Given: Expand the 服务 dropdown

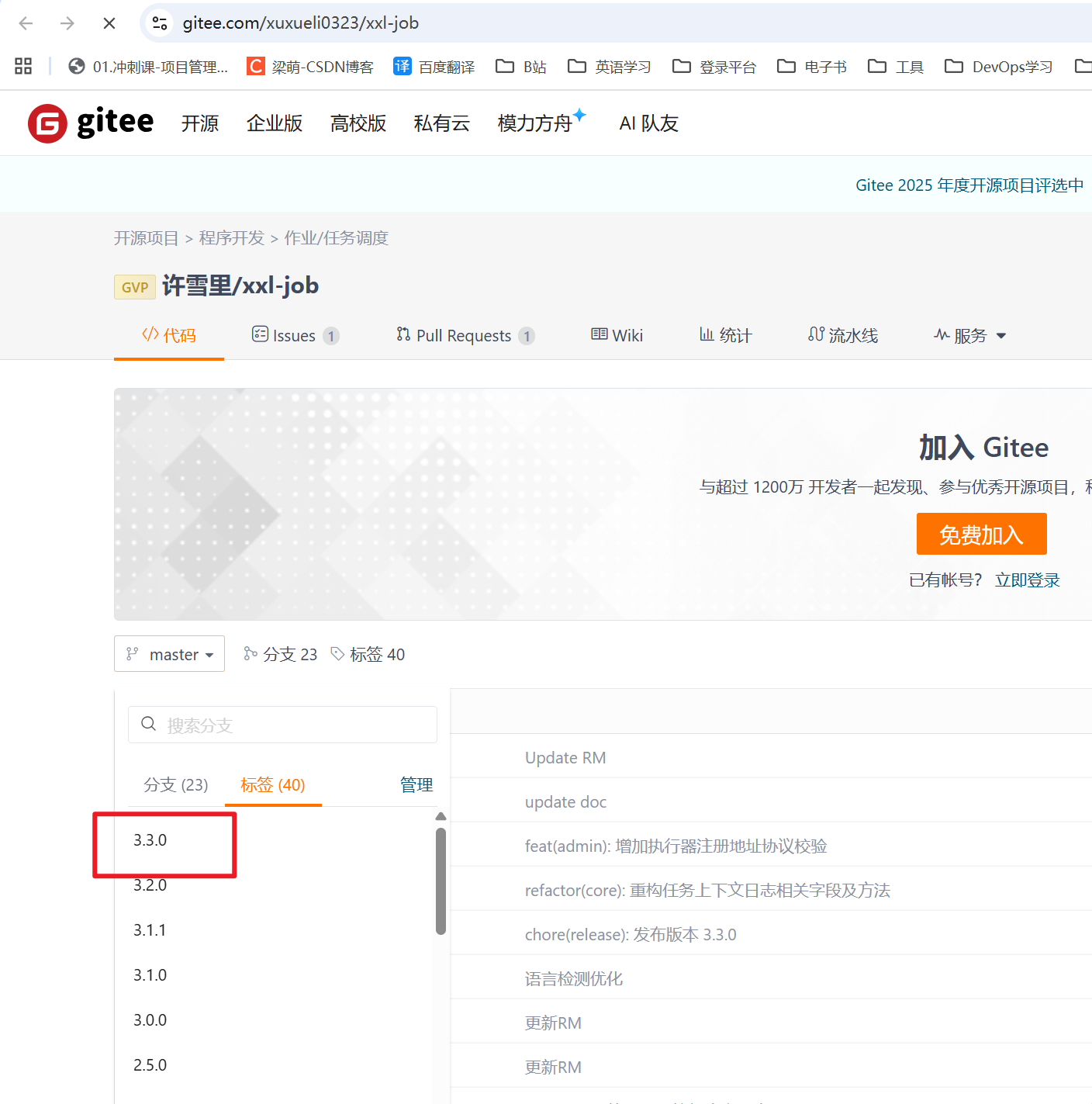Looking at the screenshot, I should point(969,335).
